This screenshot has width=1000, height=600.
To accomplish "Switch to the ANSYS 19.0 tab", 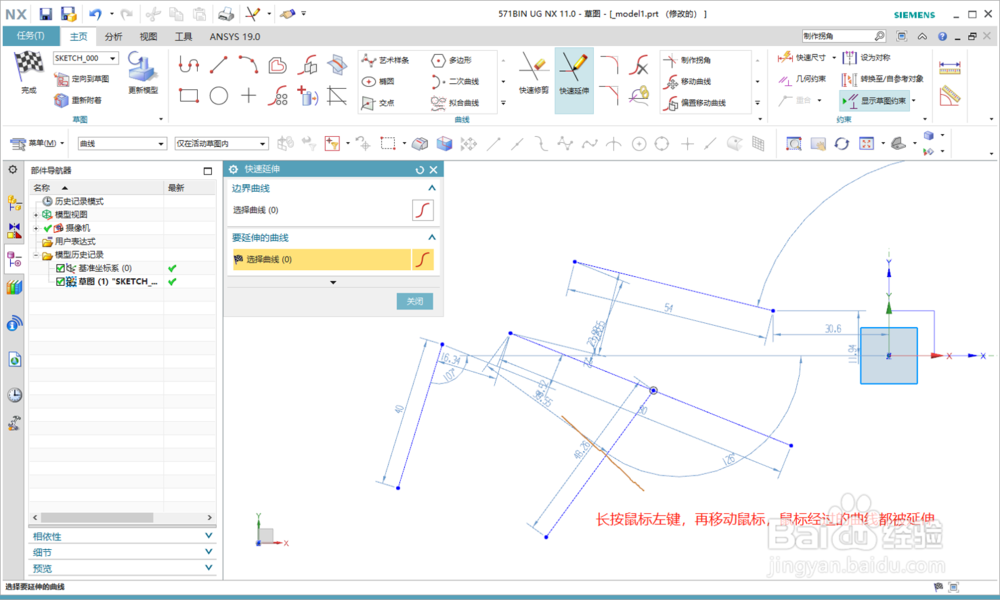I will click(235, 36).
